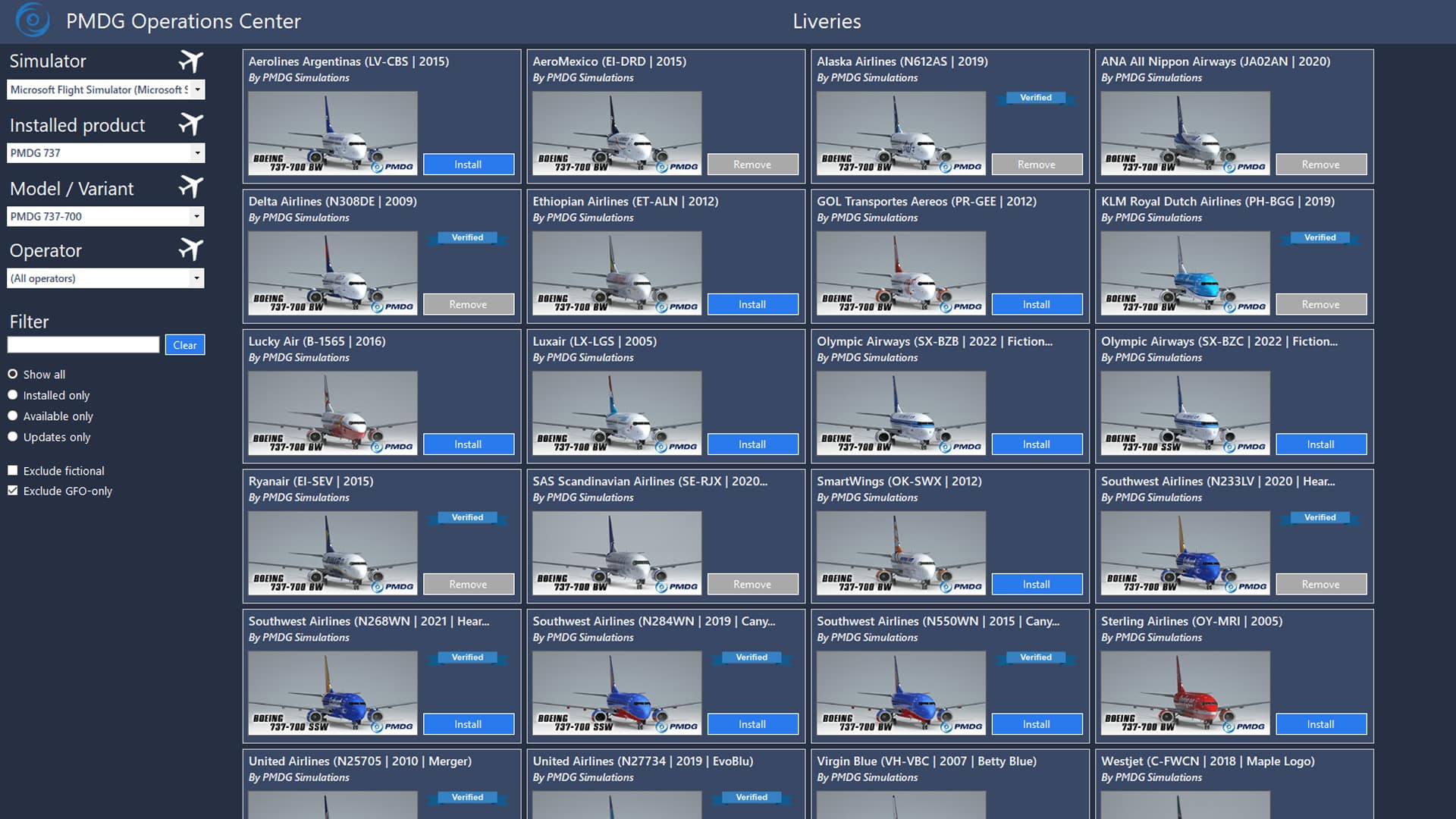Viewport: 1456px width, 819px height.
Task: Click the Verified badge on Ryanair livery
Action: (467, 517)
